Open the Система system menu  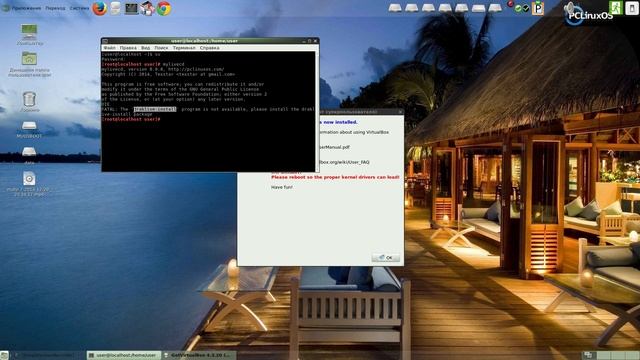pos(79,8)
